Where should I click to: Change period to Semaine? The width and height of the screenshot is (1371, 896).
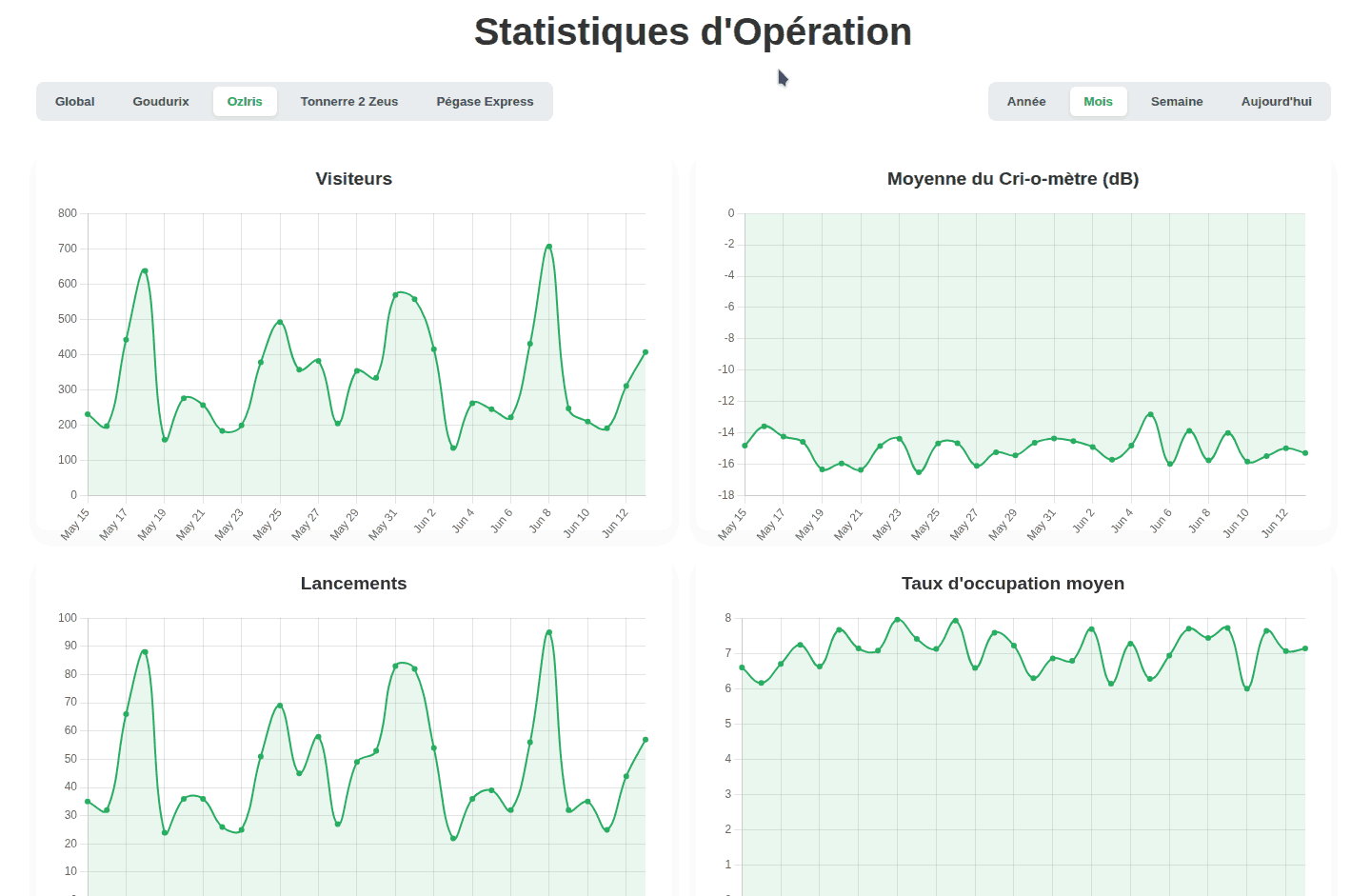pyautogui.click(x=1177, y=102)
